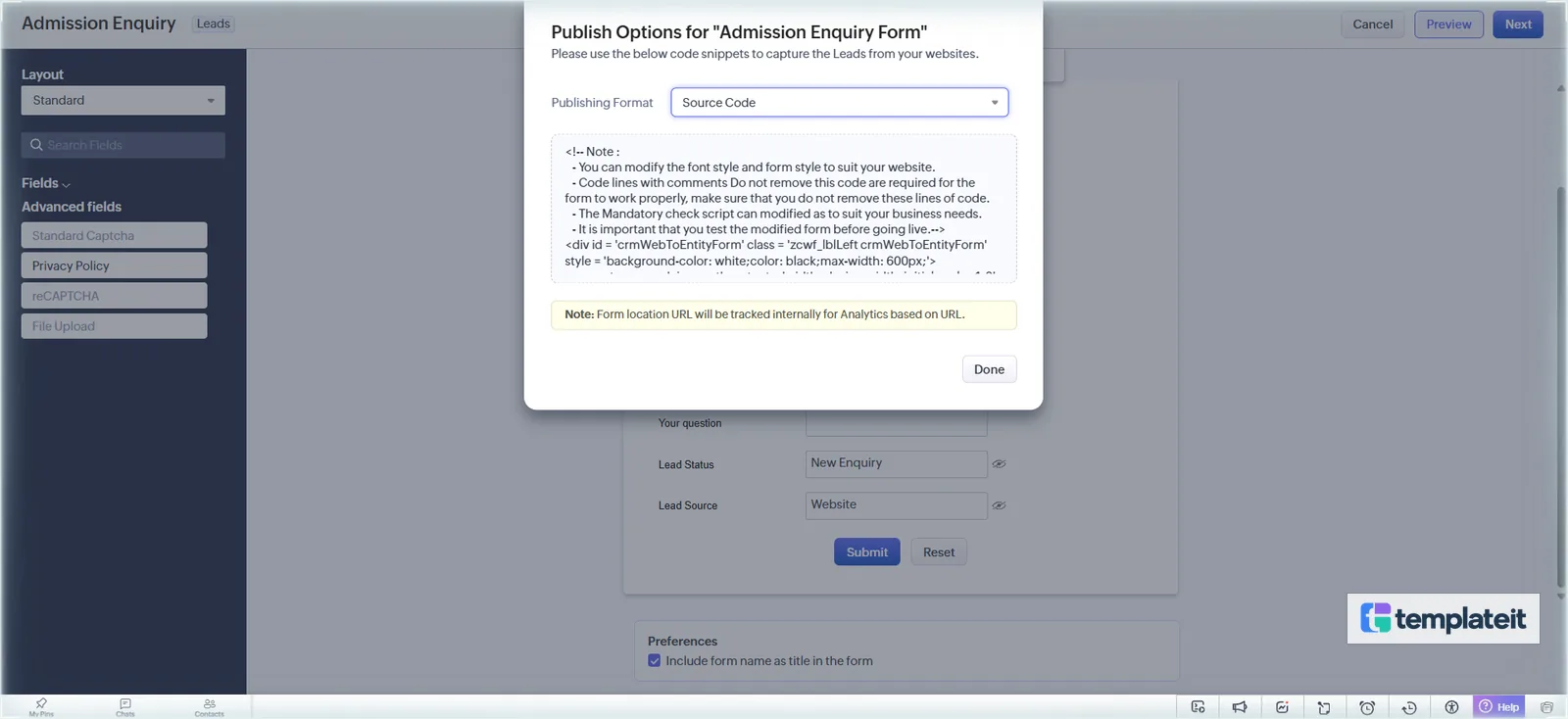The height and width of the screenshot is (719, 1568).
Task: Click the Advanced fields heading
Action: pyautogui.click(x=72, y=207)
